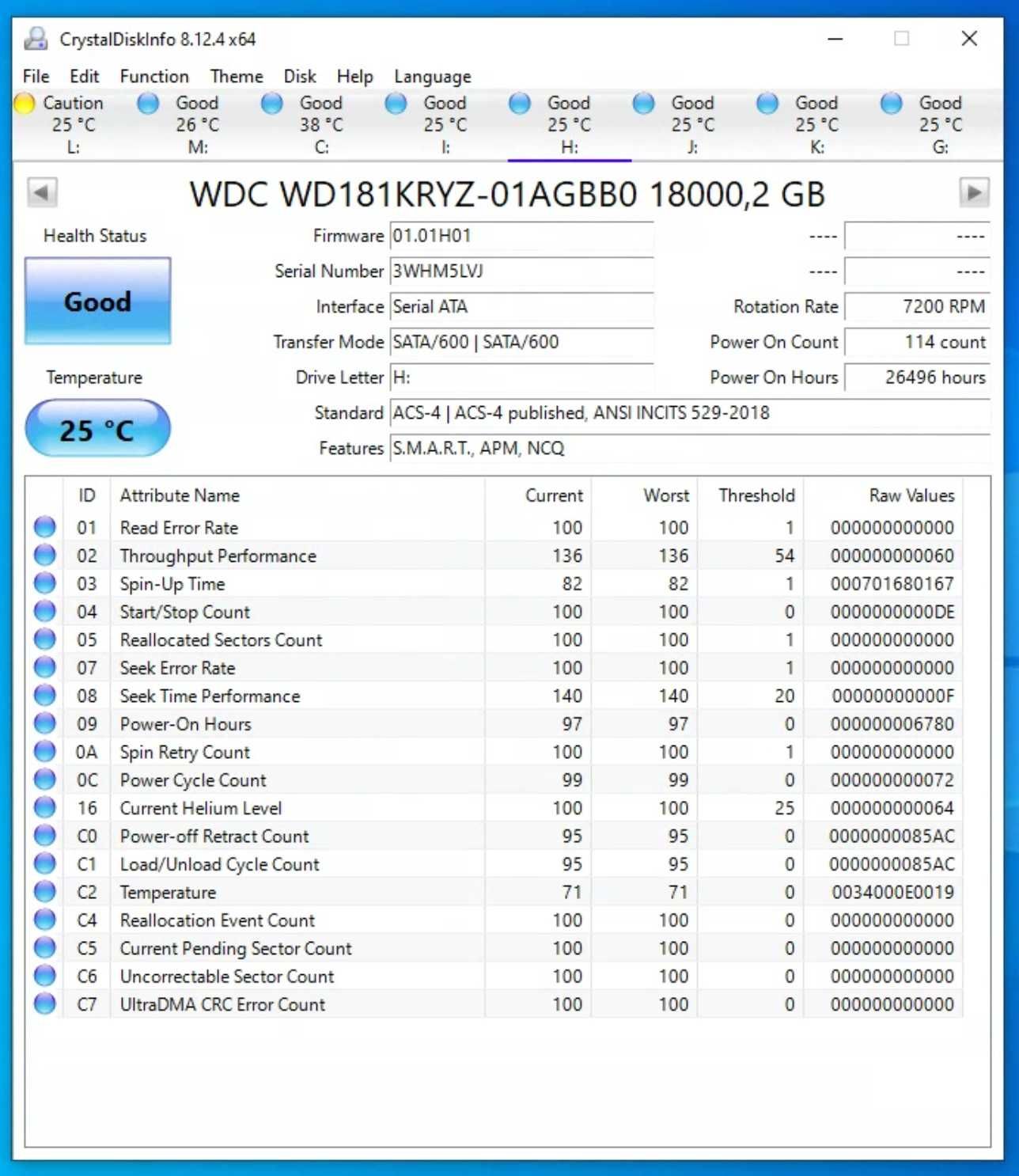The image size is (1019, 1176).
Task: Open the Language menu
Action: pos(433,76)
